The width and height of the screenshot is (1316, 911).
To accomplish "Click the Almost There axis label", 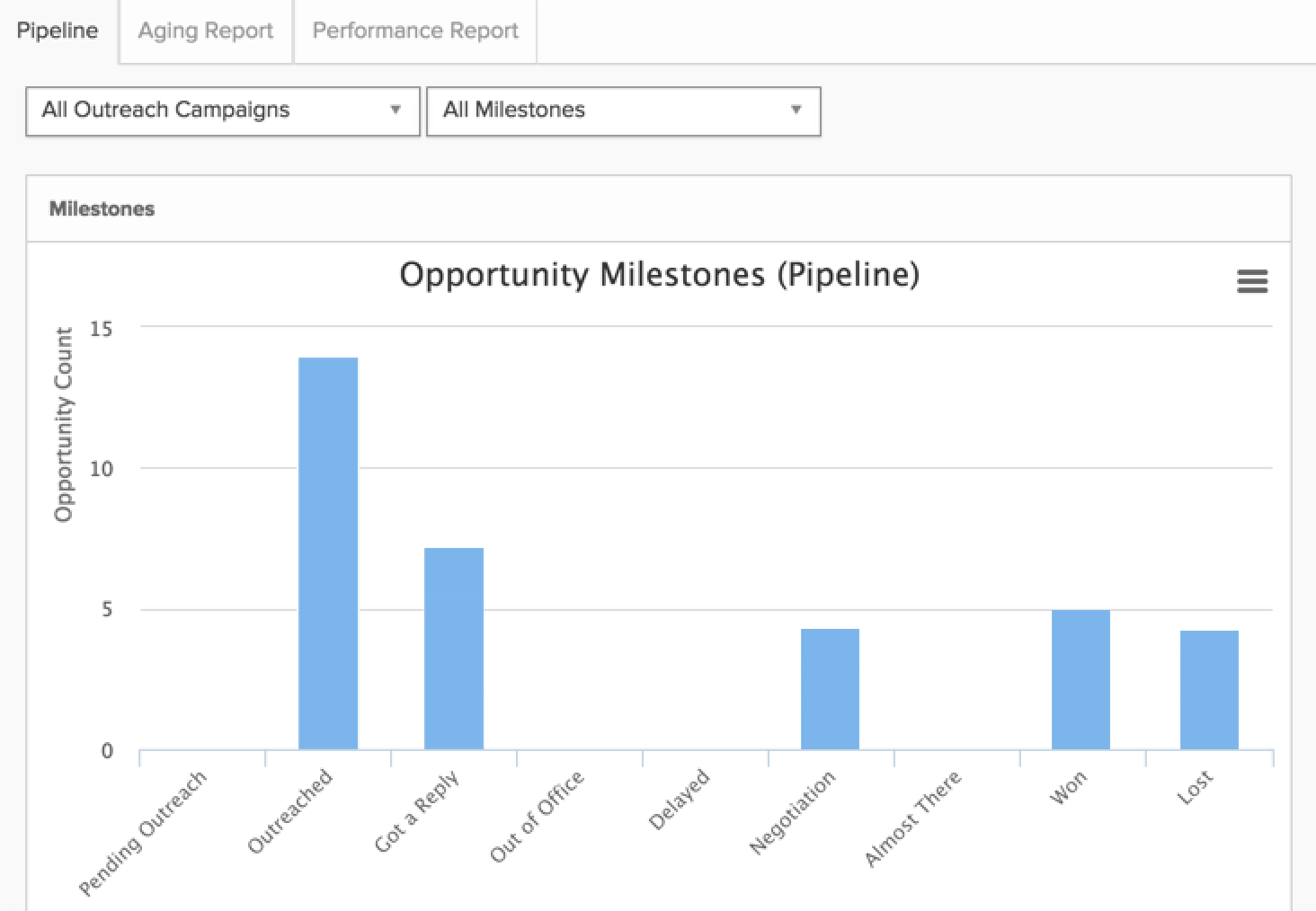I will click(912, 818).
